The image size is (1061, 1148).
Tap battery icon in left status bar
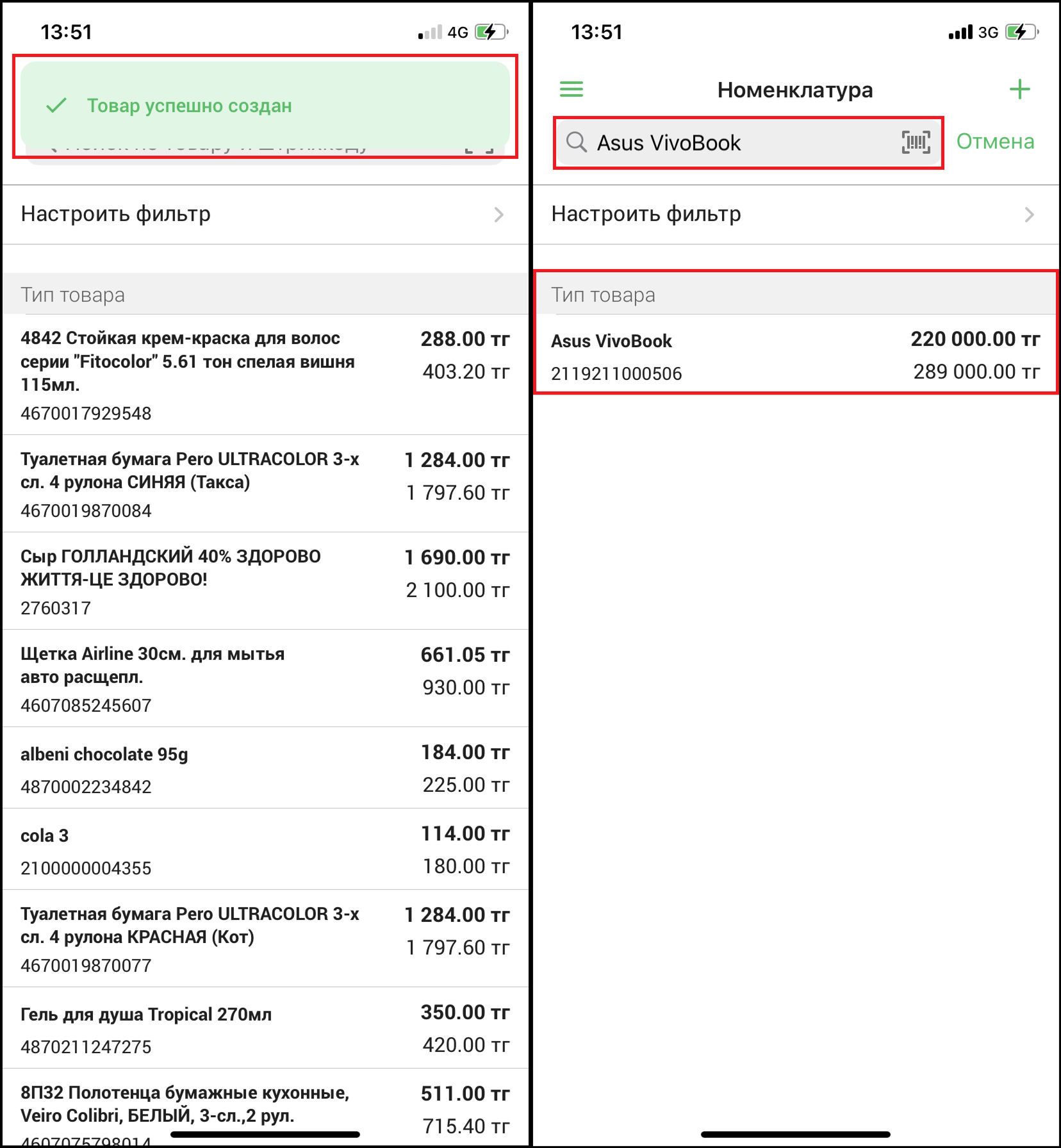491,32
